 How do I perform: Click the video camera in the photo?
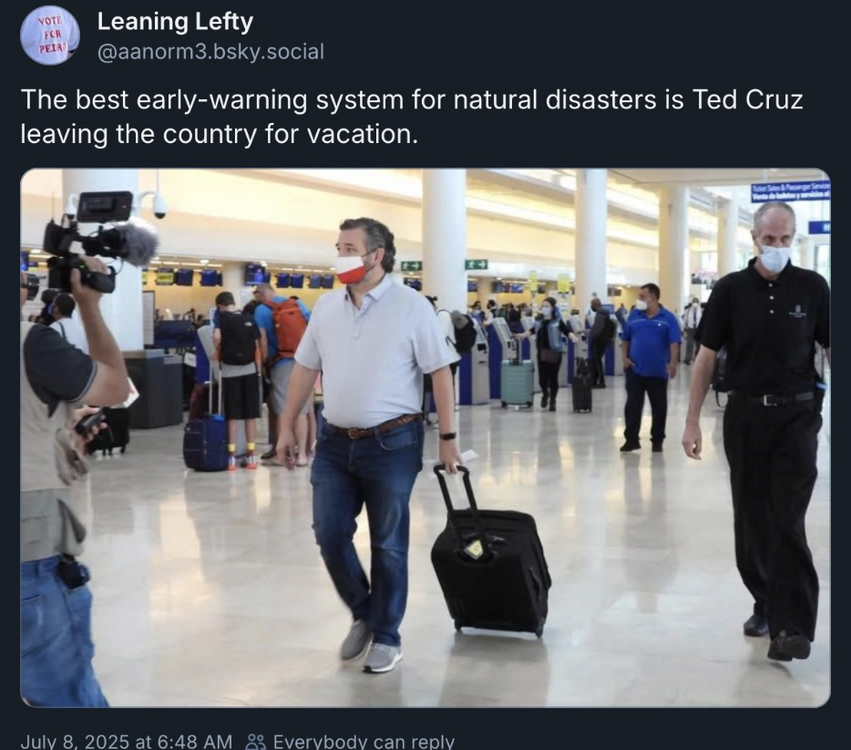click(98, 241)
